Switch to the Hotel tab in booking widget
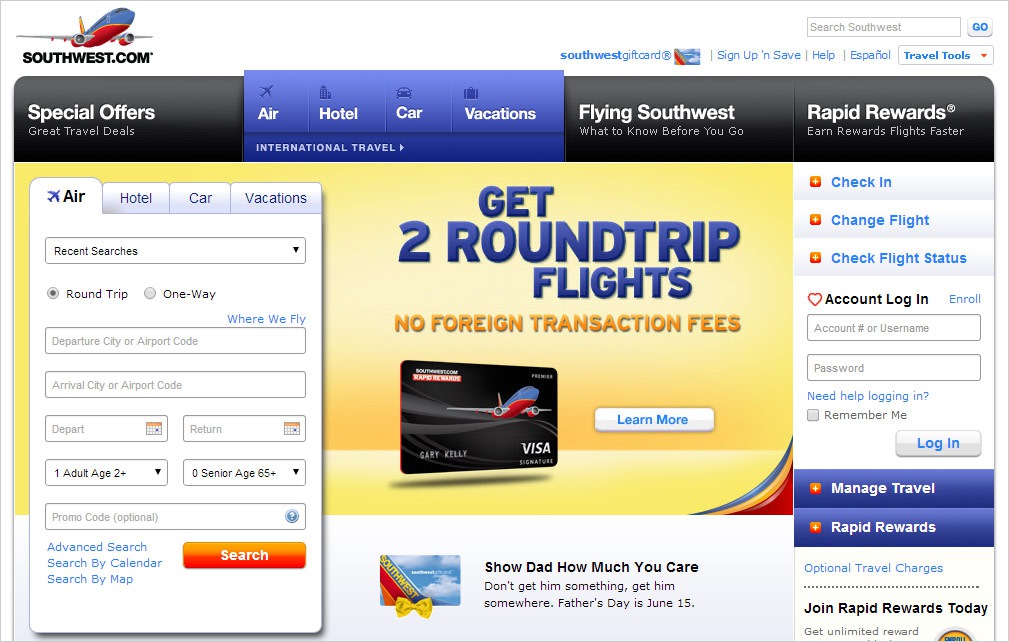 (136, 198)
